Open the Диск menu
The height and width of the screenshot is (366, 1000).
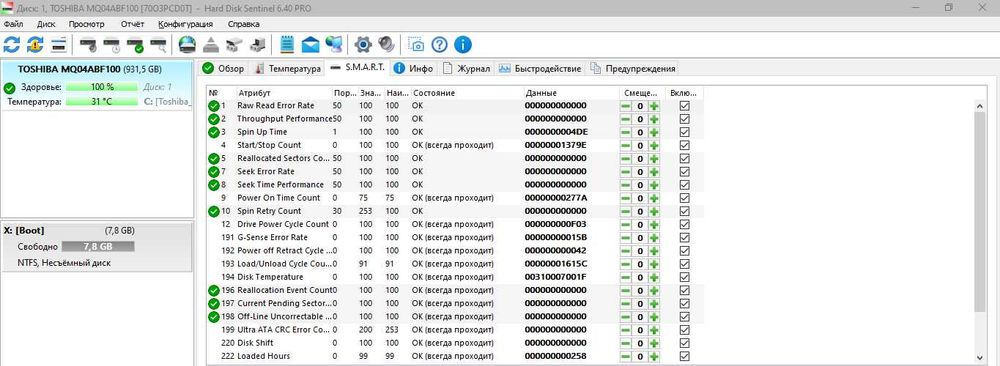46,24
